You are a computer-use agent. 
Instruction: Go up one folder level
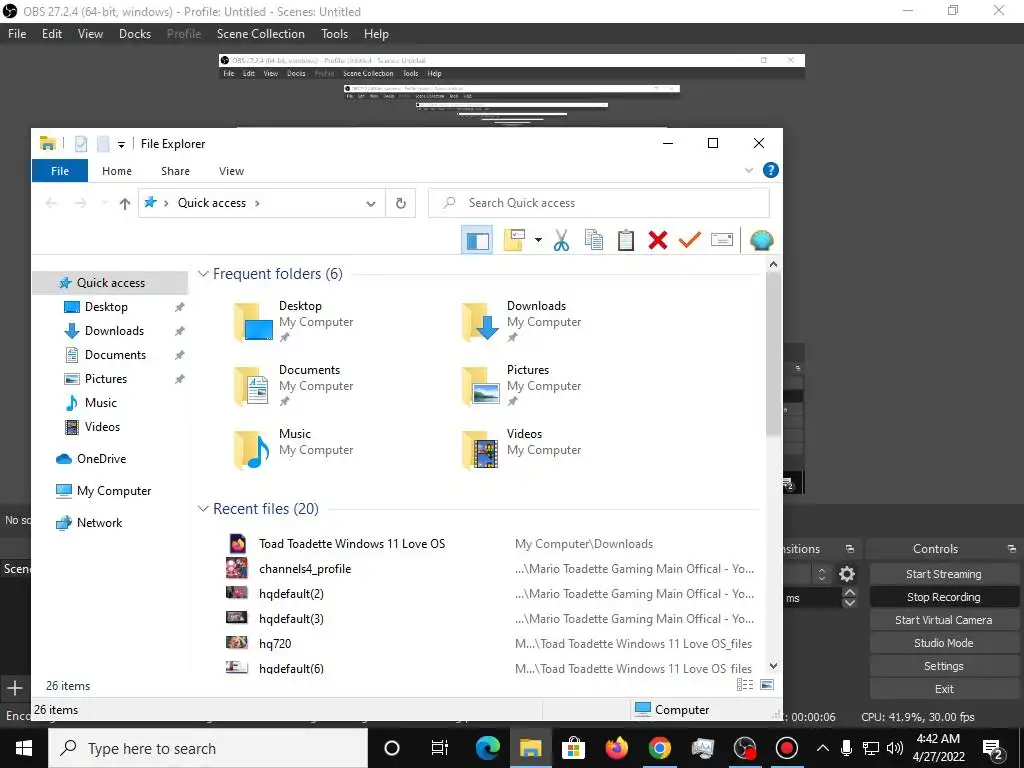125,203
